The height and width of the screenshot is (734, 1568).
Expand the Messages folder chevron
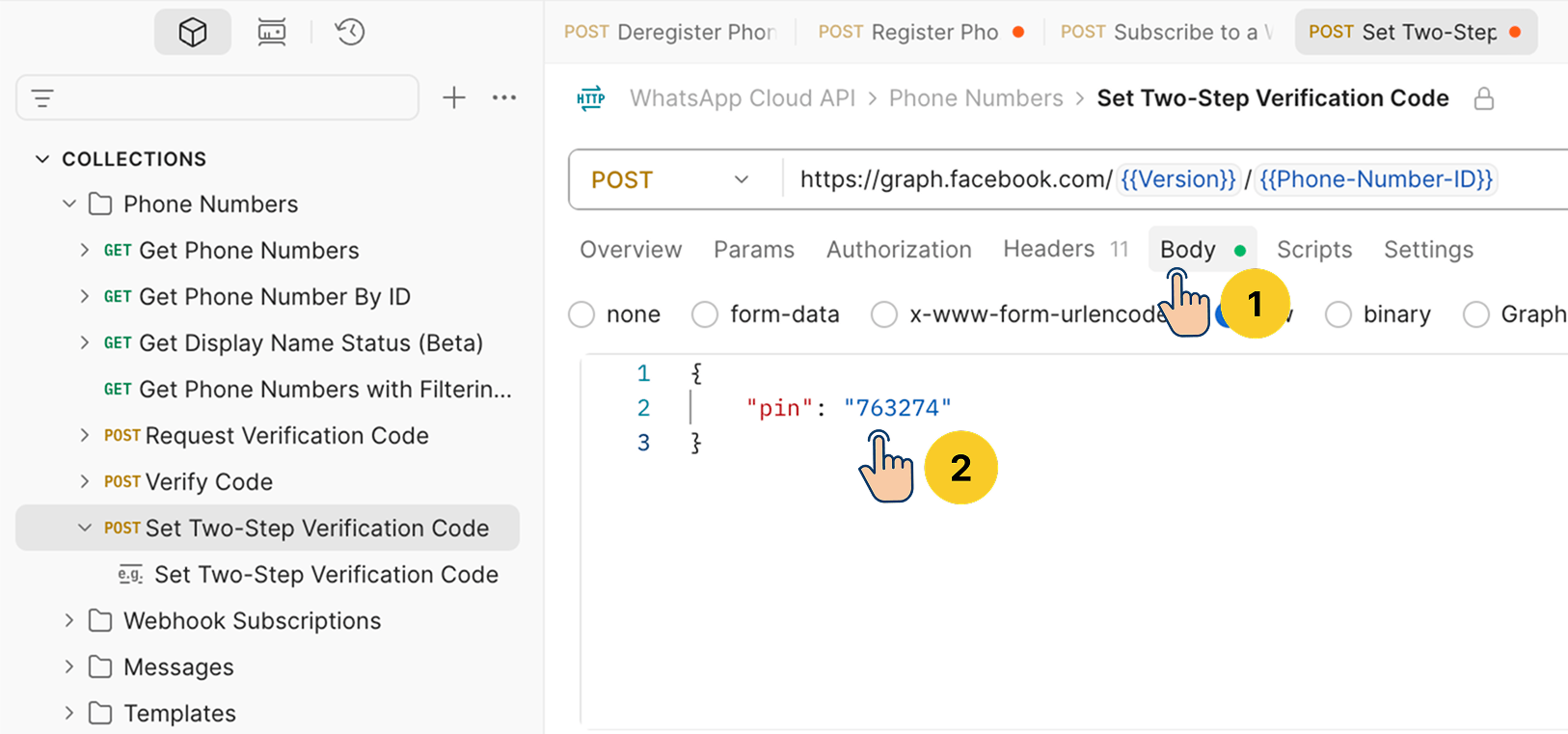coord(69,666)
